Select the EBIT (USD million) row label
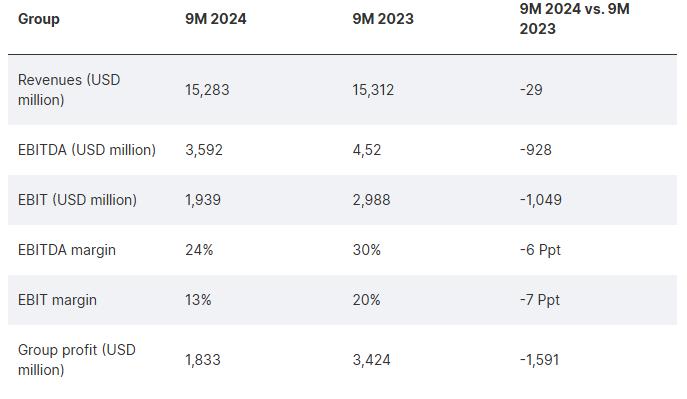The height and width of the screenshot is (399, 687). (77, 200)
